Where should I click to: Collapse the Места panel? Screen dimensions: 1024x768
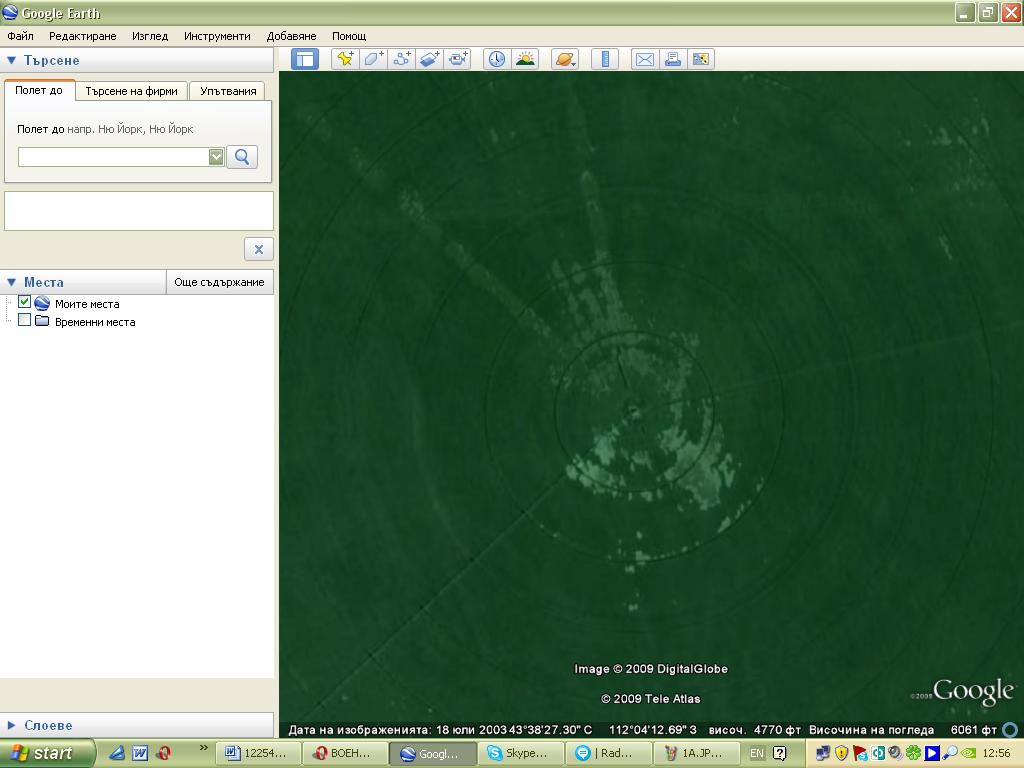11,282
